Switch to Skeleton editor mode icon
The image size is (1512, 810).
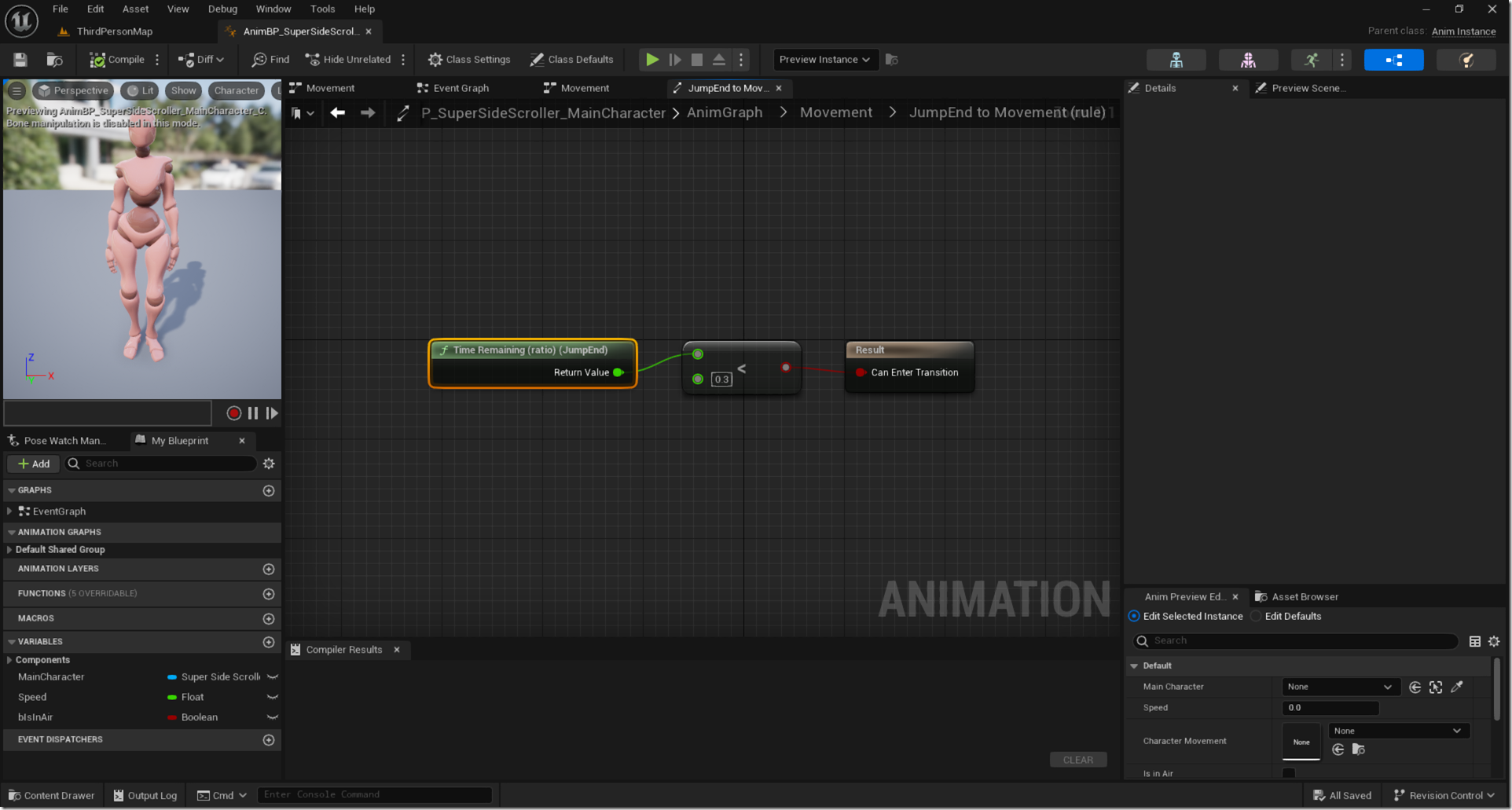[1176, 60]
